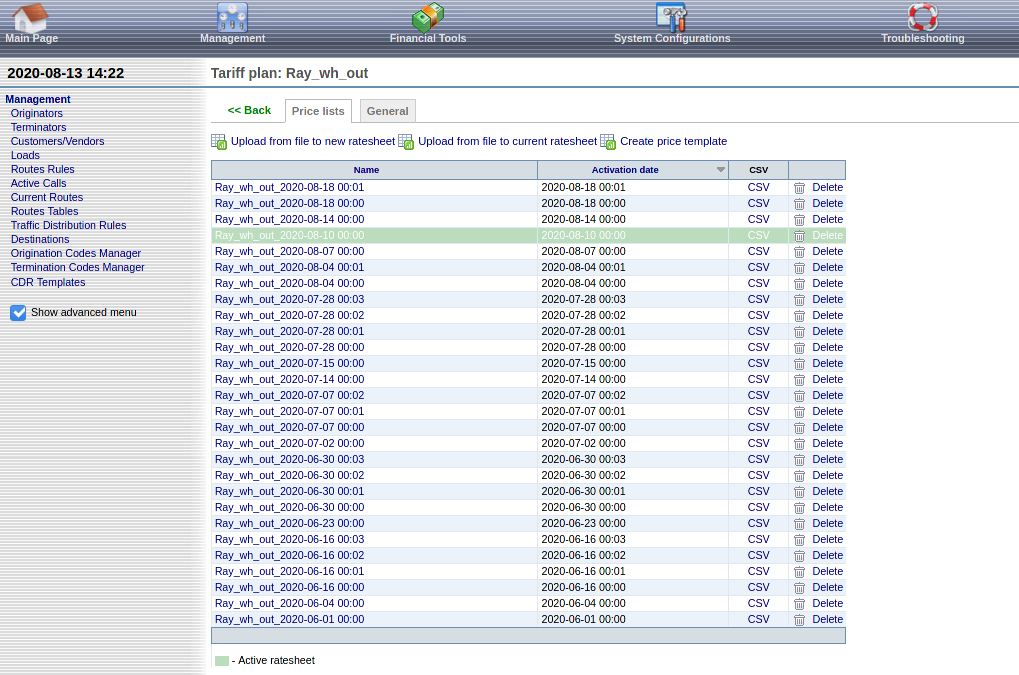Click Upload from file to new ratesheet icon
The width and height of the screenshot is (1019, 675).
tap(219, 142)
